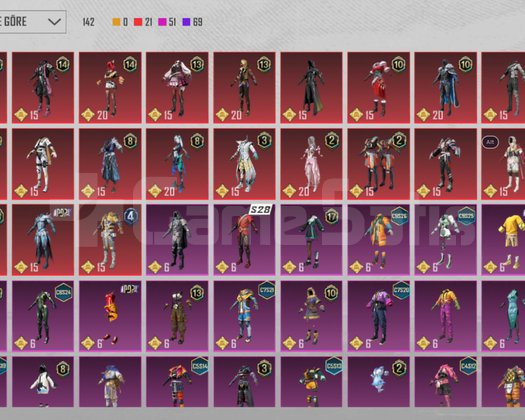
Task: Select the dark outfit with pink scarf, level 14
Action: (x=43, y=88)
